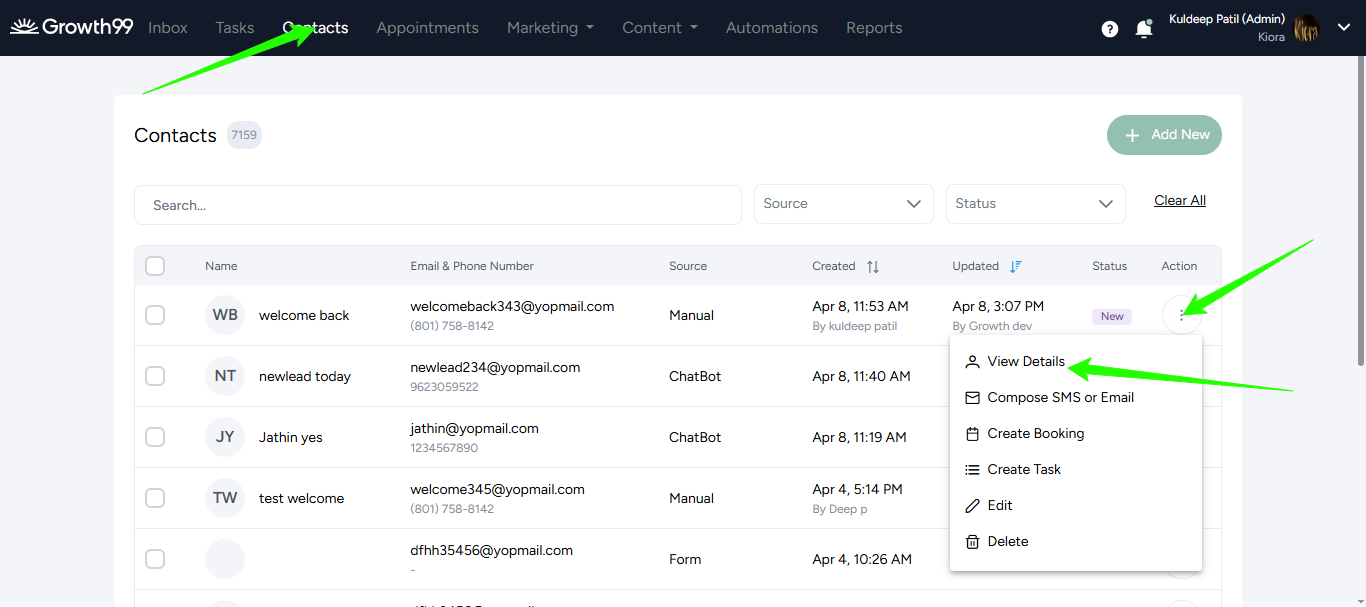Image resolution: width=1366 pixels, height=607 pixels.
Task: Select Create Booking in the context menu
Action: pyautogui.click(x=1035, y=434)
